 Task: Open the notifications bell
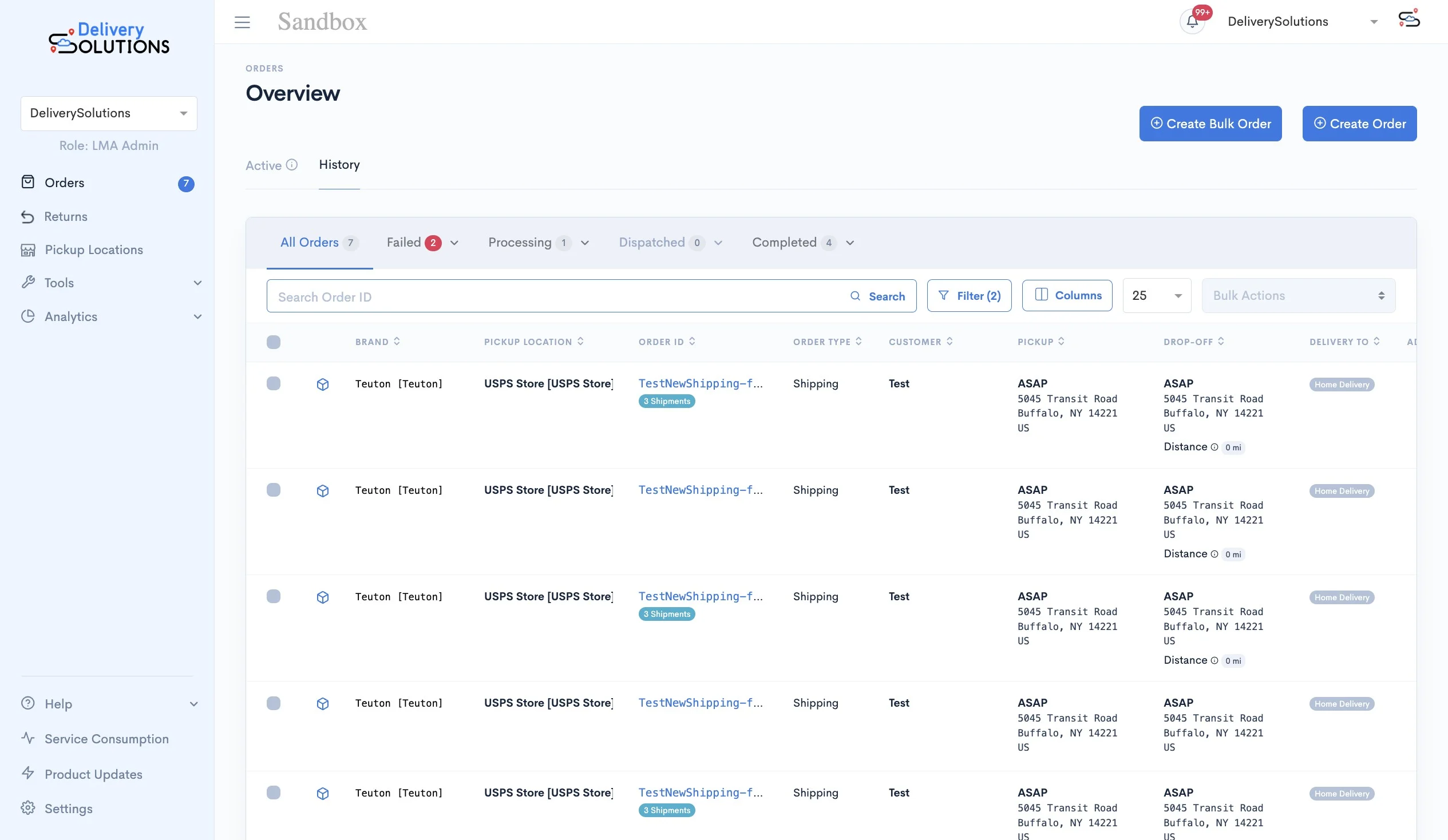pyautogui.click(x=1192, y=22)
